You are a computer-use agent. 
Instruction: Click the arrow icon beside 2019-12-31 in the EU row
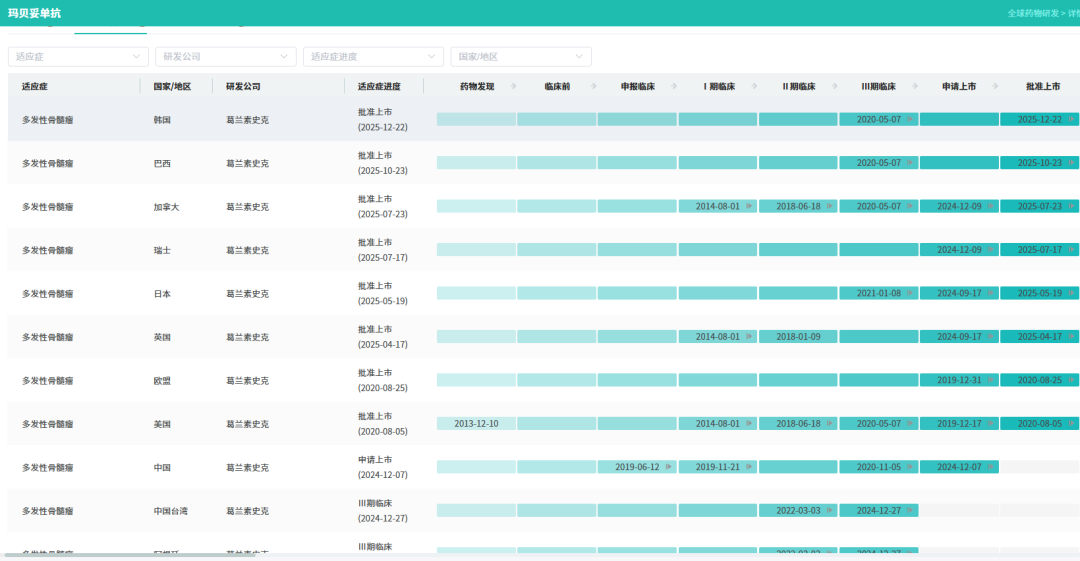pyautogui.click(x=990, y=380)
